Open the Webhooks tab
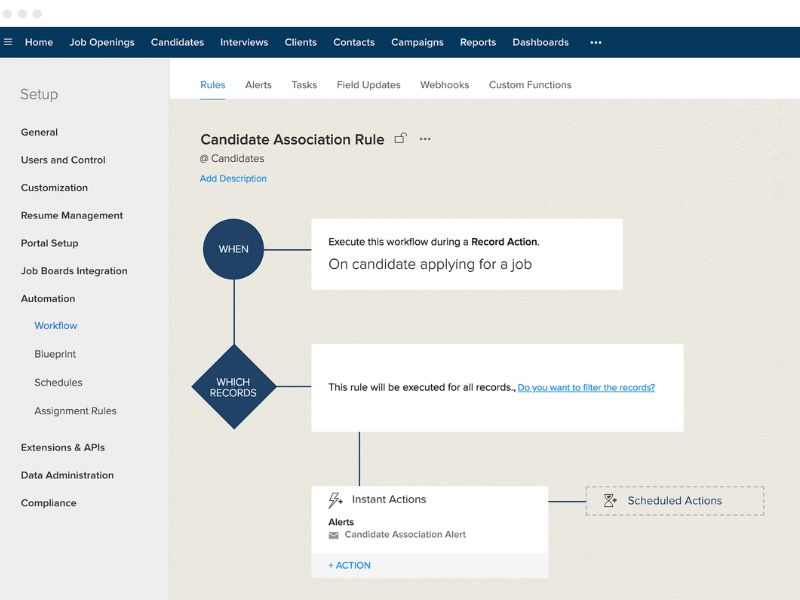This screenshot has height=600, width=800. (x=444, y=85)
